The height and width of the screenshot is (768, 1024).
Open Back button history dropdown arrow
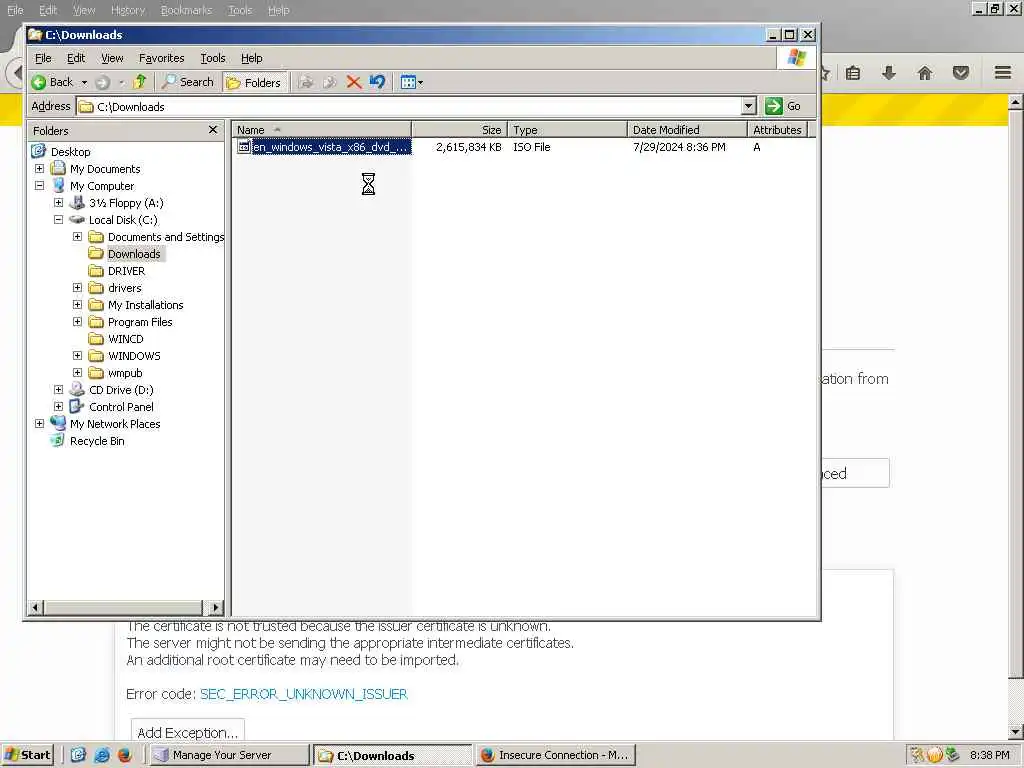[x=84, y=82]
